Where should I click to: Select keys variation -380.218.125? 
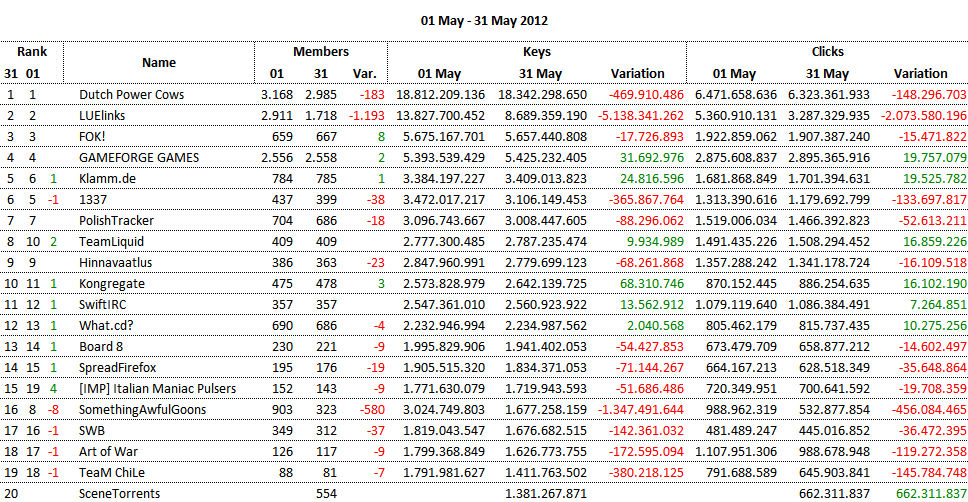coord(646,472)
